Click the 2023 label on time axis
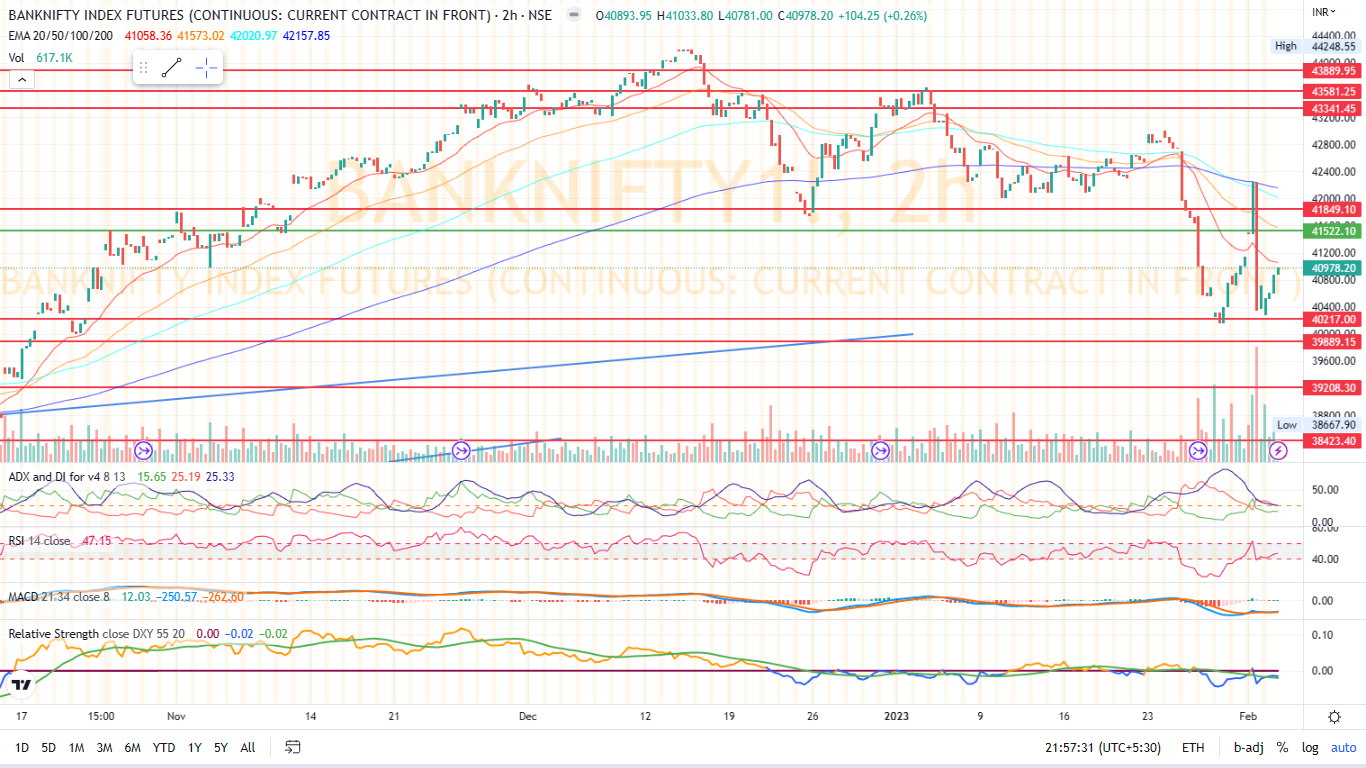Image resolution: width=1366 pixels, height=768 pixels. (x=895, y=716)
